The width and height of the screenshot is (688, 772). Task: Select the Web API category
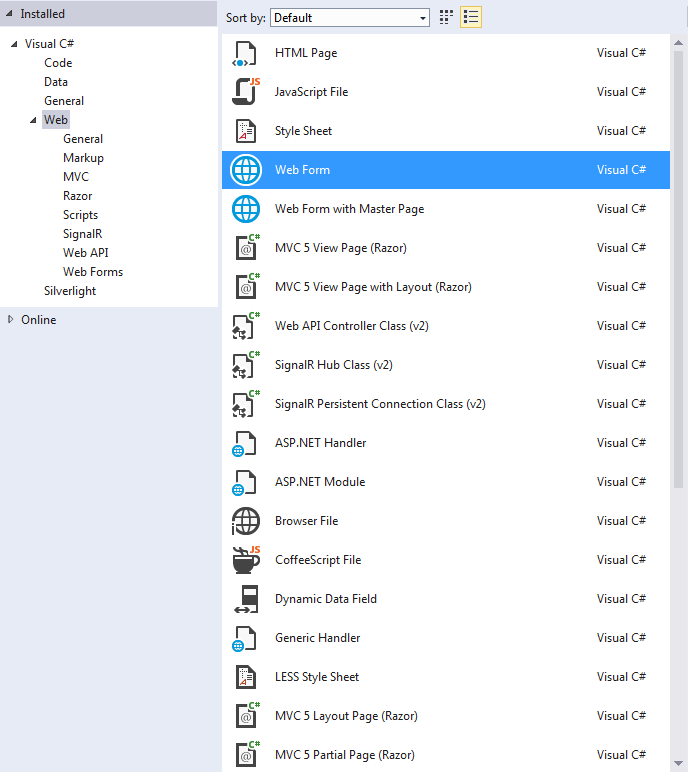86,253
